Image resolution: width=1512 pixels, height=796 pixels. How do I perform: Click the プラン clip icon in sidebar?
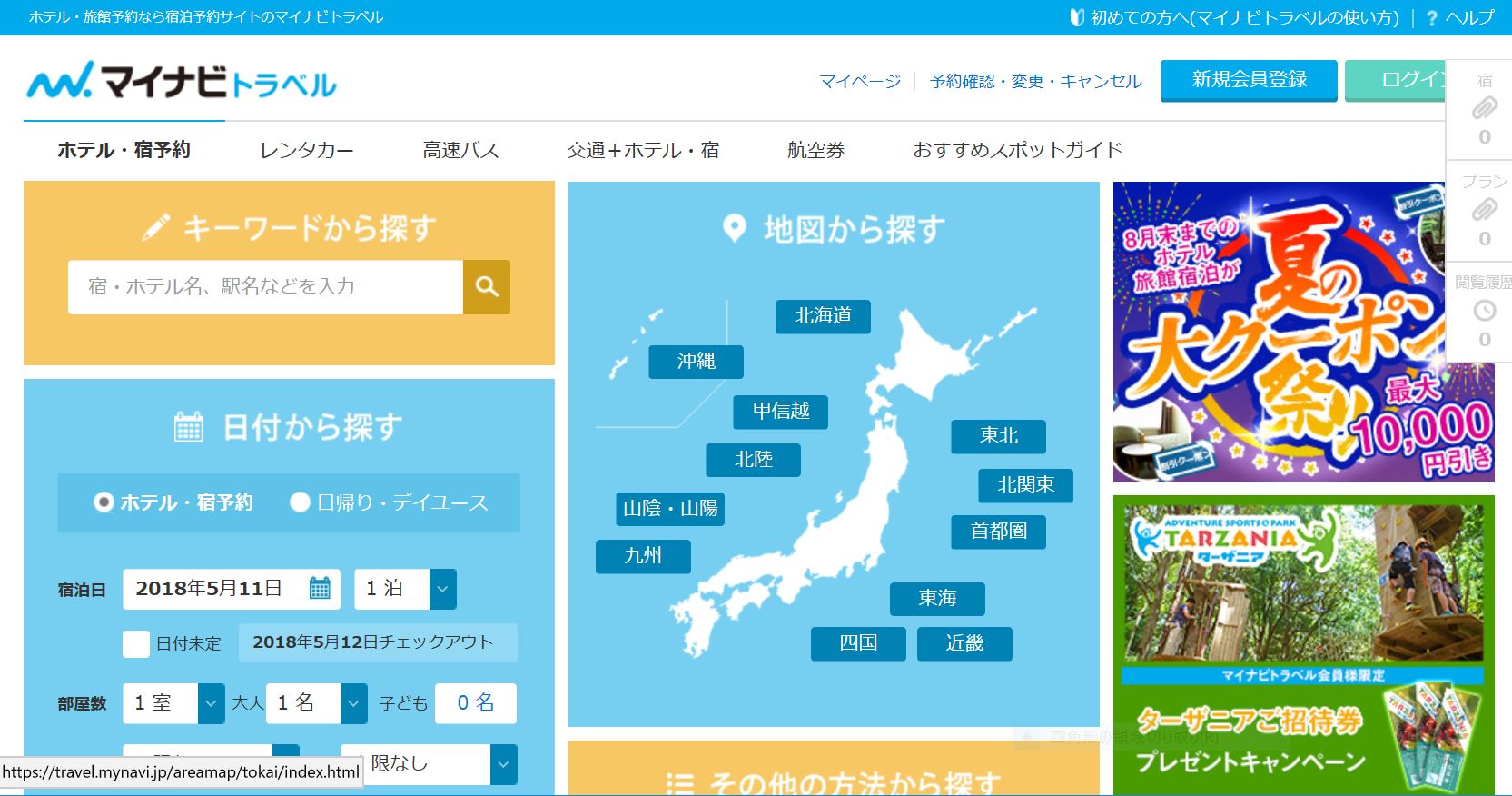1484,210
